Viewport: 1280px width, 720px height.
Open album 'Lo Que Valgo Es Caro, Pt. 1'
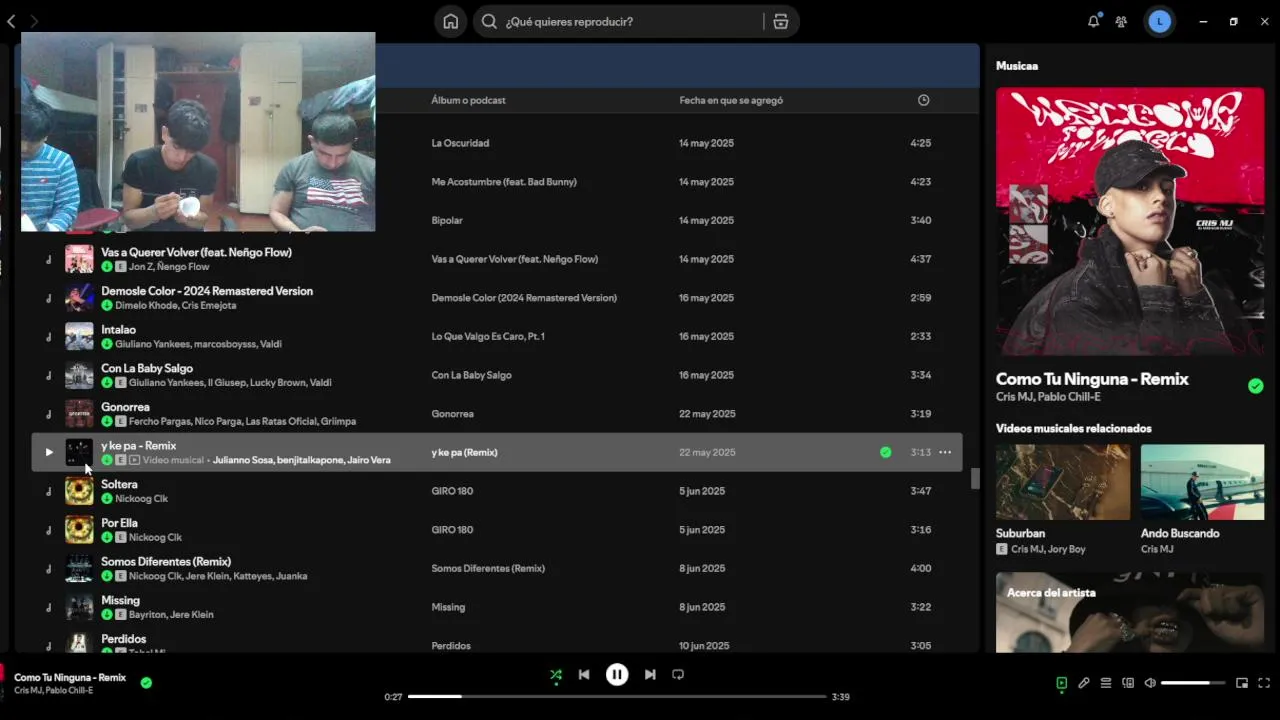coord(488,336)
